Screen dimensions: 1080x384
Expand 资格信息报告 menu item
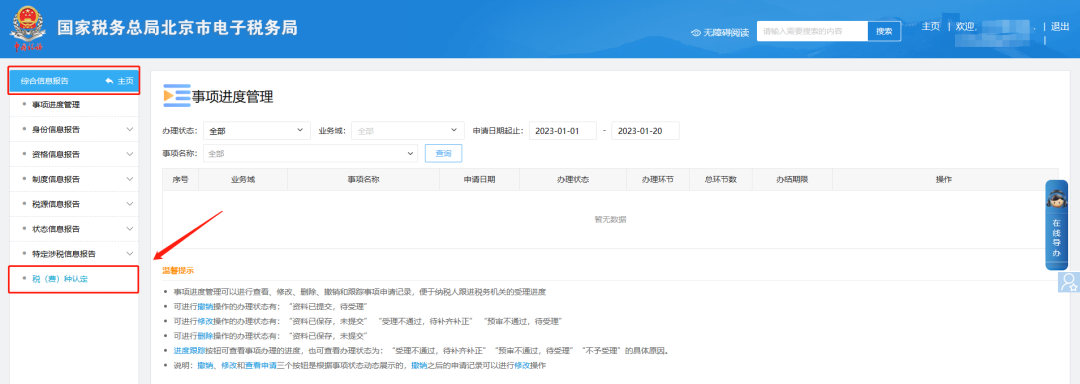(74, 154)
